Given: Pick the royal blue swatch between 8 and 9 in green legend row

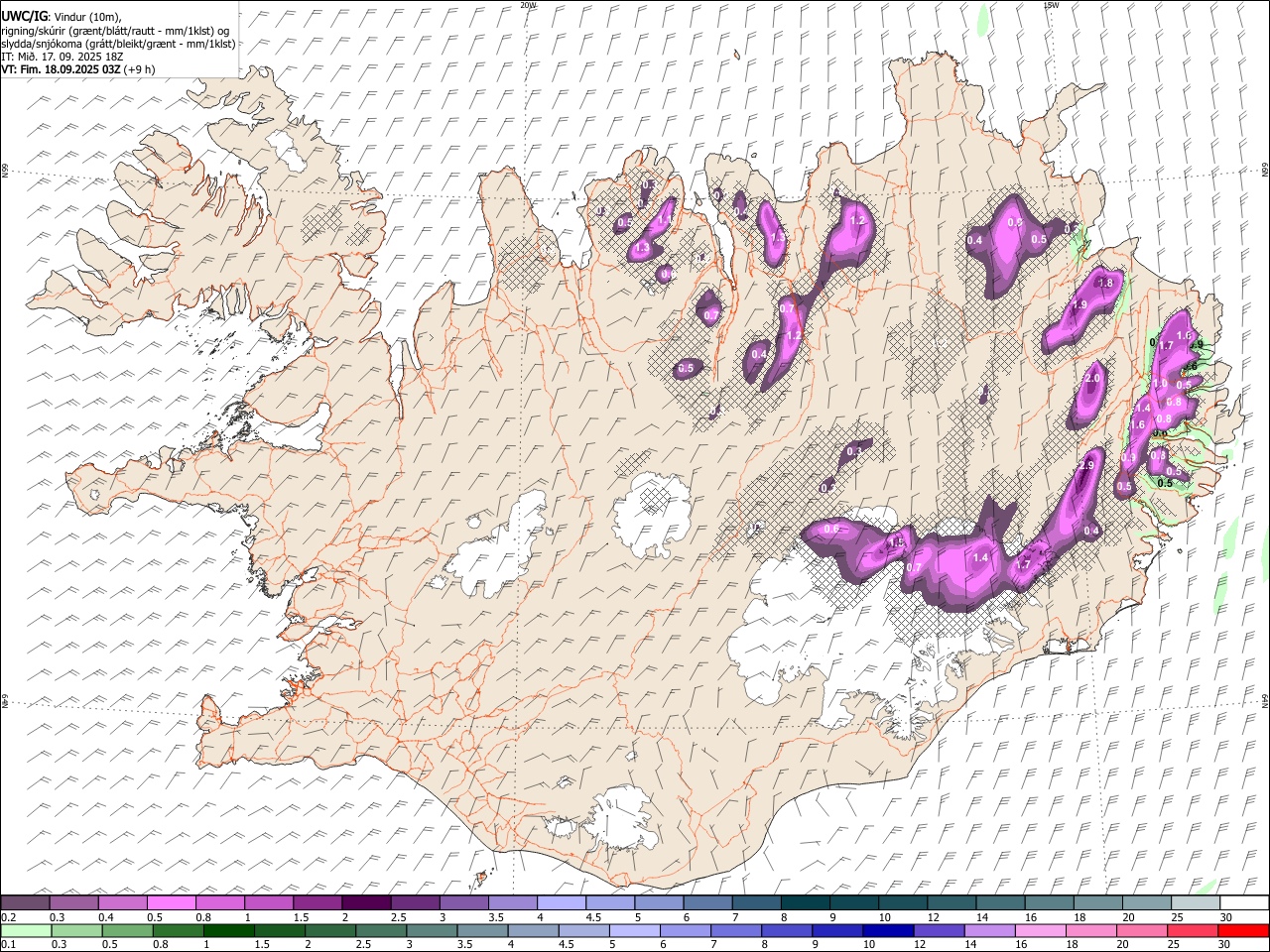Looking at the screenshot, I should (x=787, y=931).
